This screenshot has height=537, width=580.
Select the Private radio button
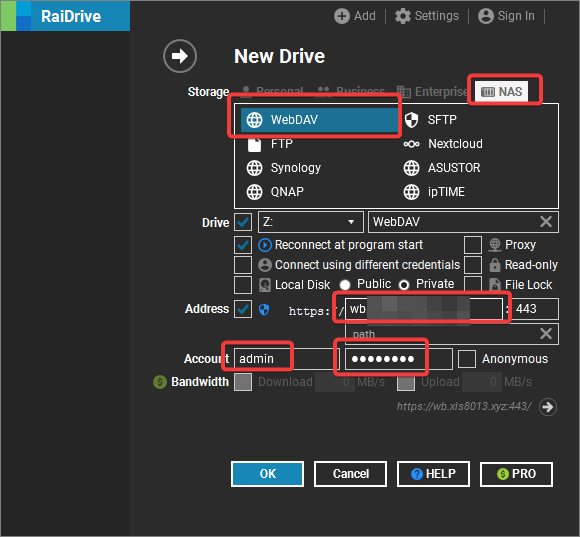(404, 285)
